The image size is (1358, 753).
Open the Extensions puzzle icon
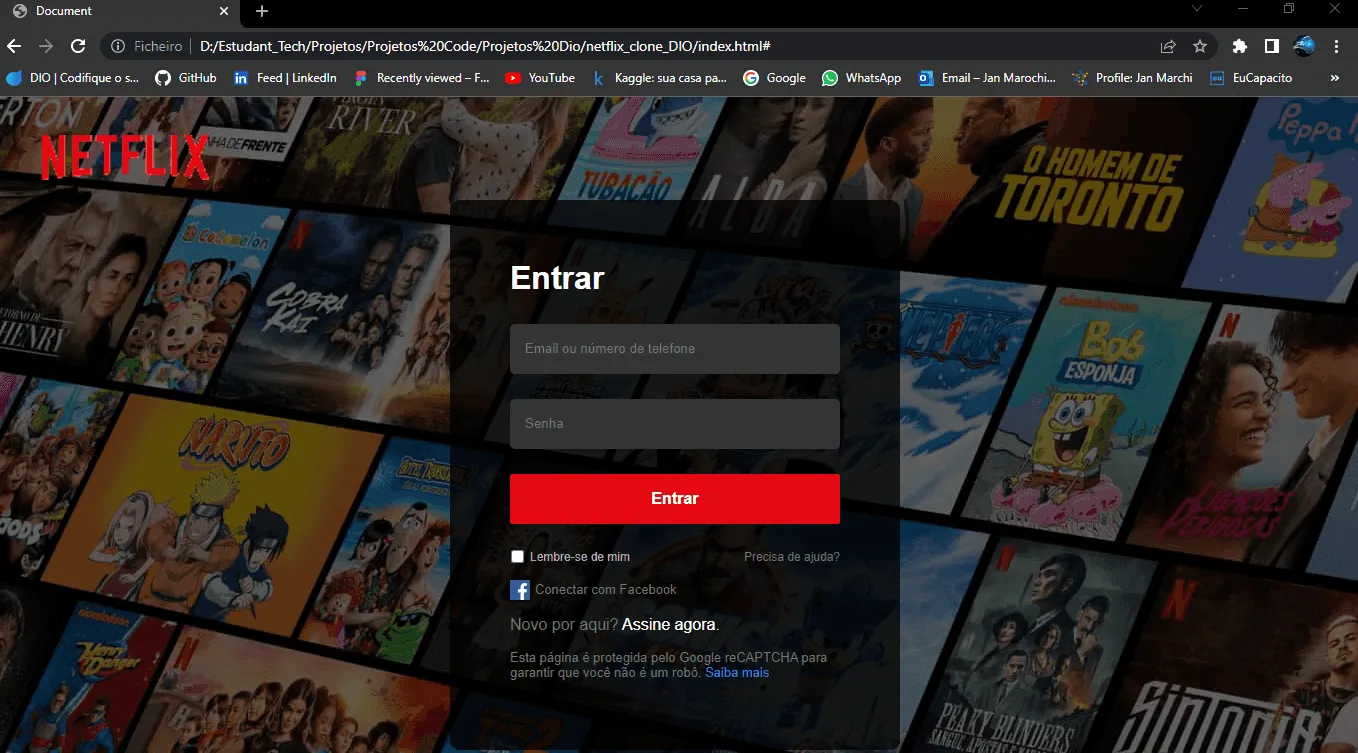click(1240, 46)
